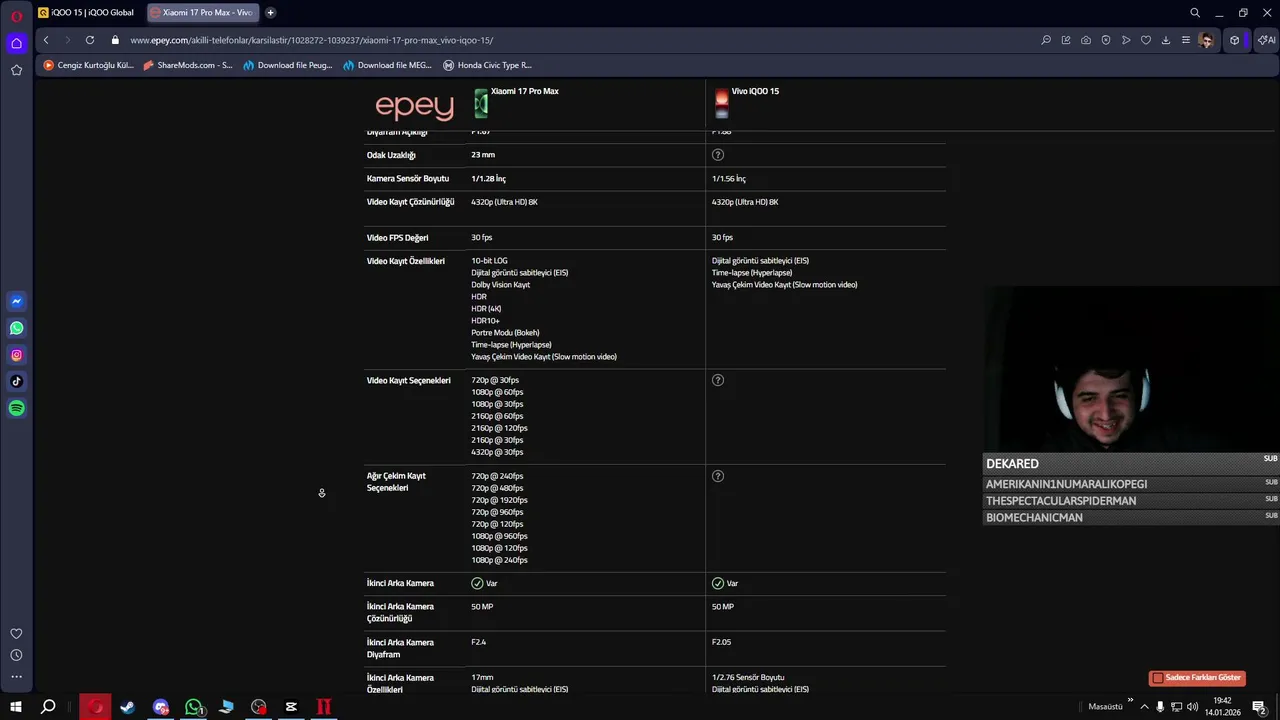Open Opera home workspace in sidebar

(16, 43)
